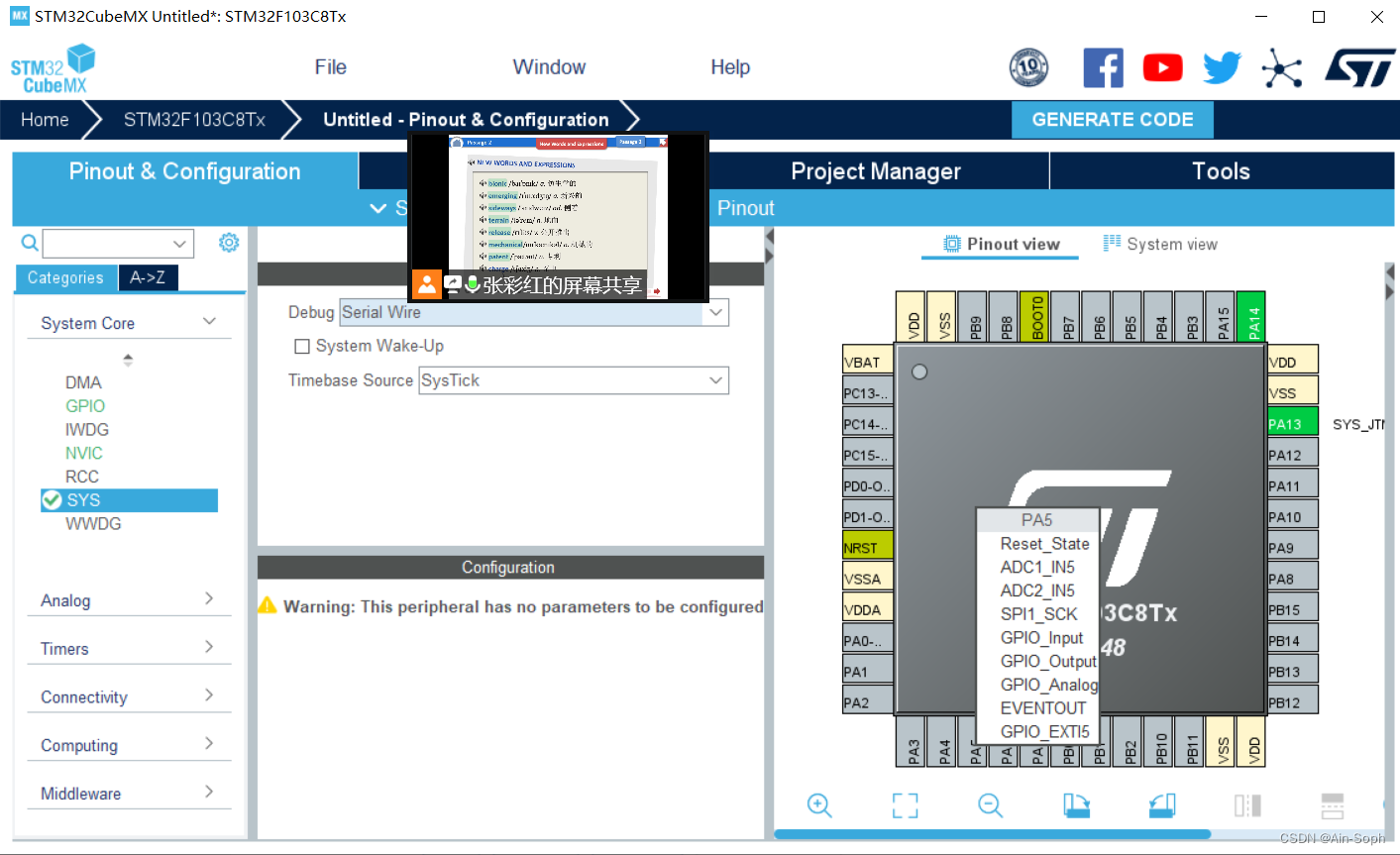
Task: Collapse the System Core category
Action: pos(129,323)
